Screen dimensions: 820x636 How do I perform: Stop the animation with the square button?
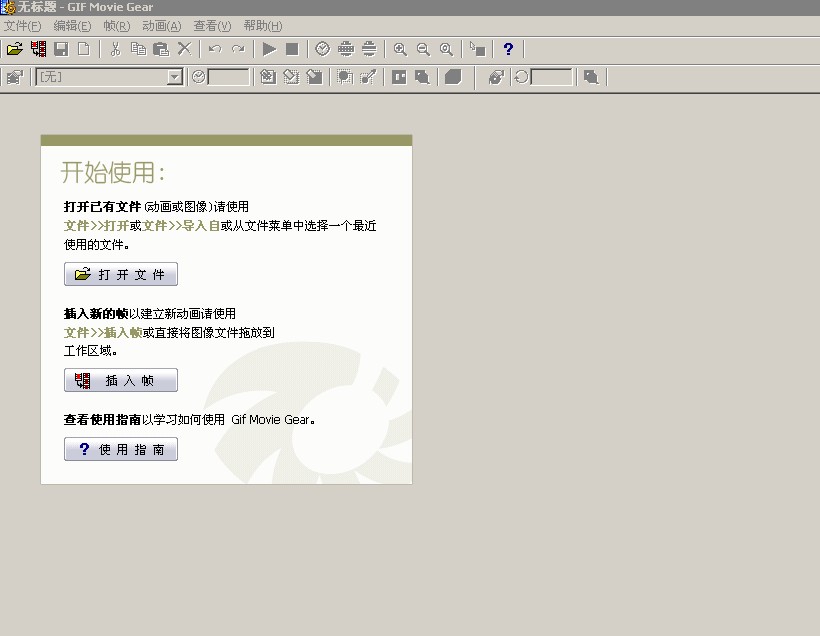pos(292,49)
